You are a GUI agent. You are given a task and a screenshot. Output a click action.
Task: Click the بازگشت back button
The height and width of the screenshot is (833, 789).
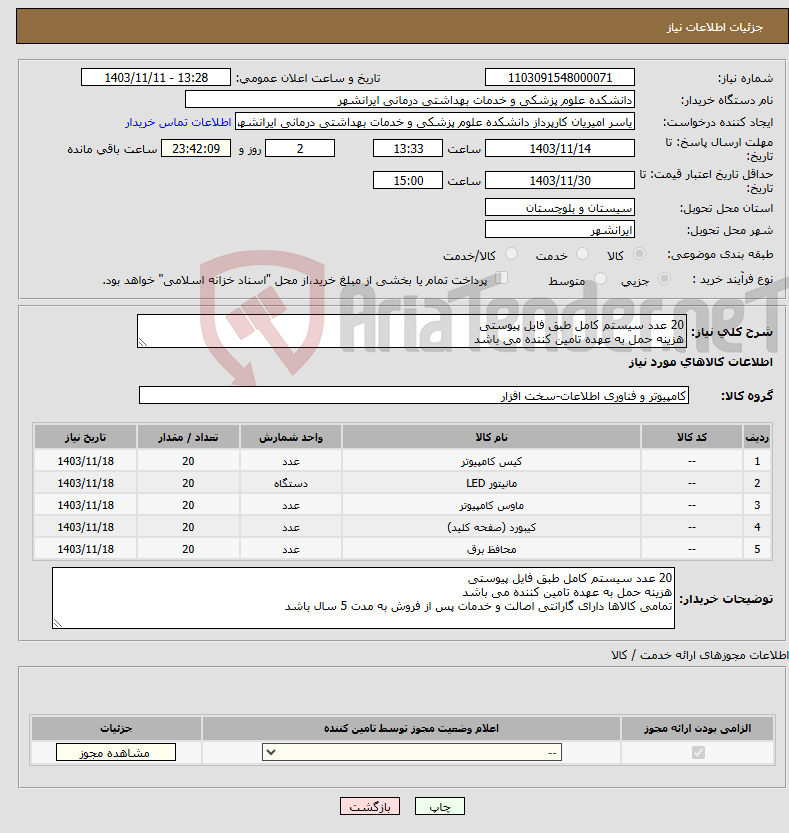click(370, 806)
